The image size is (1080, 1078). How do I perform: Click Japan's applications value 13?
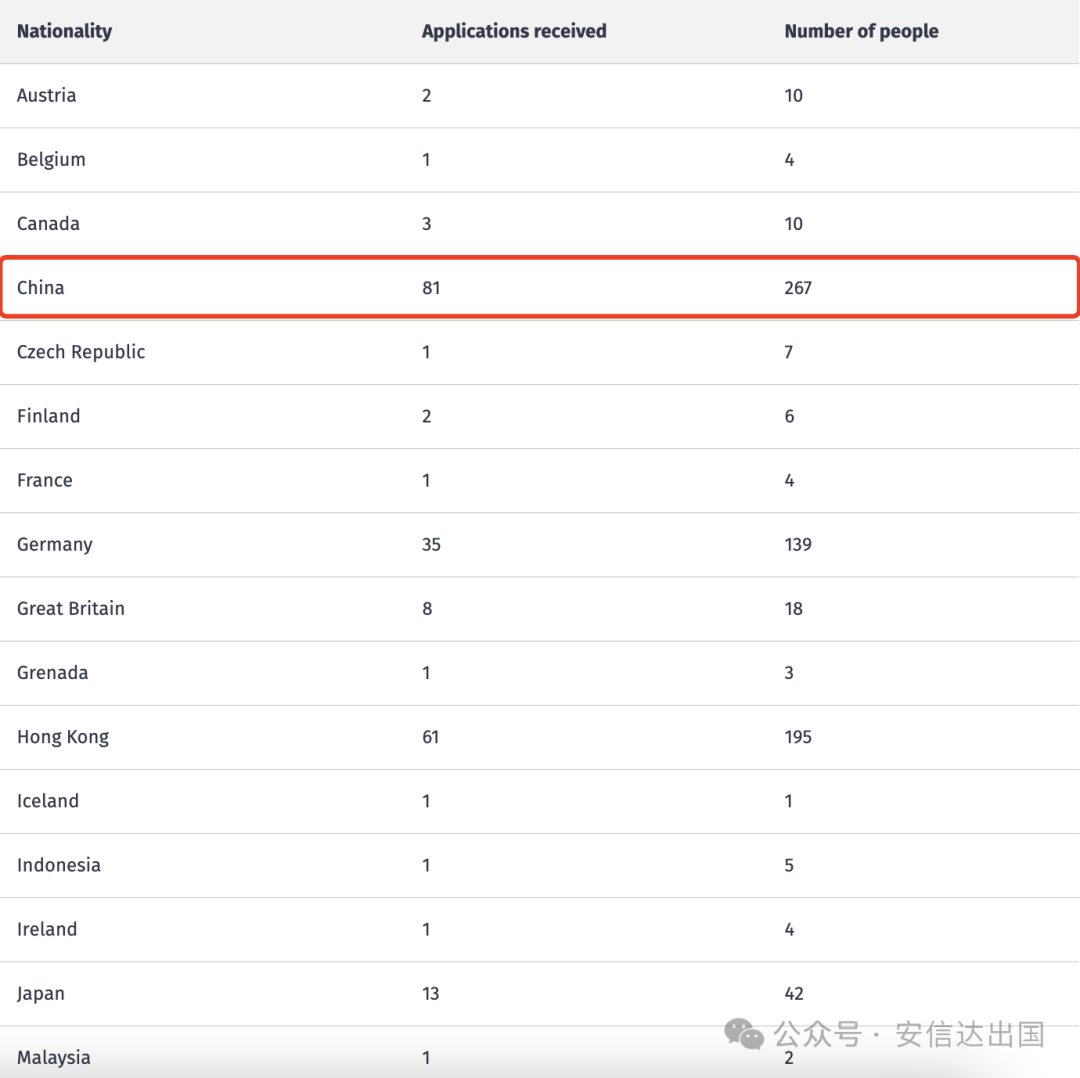pos(430,993)
